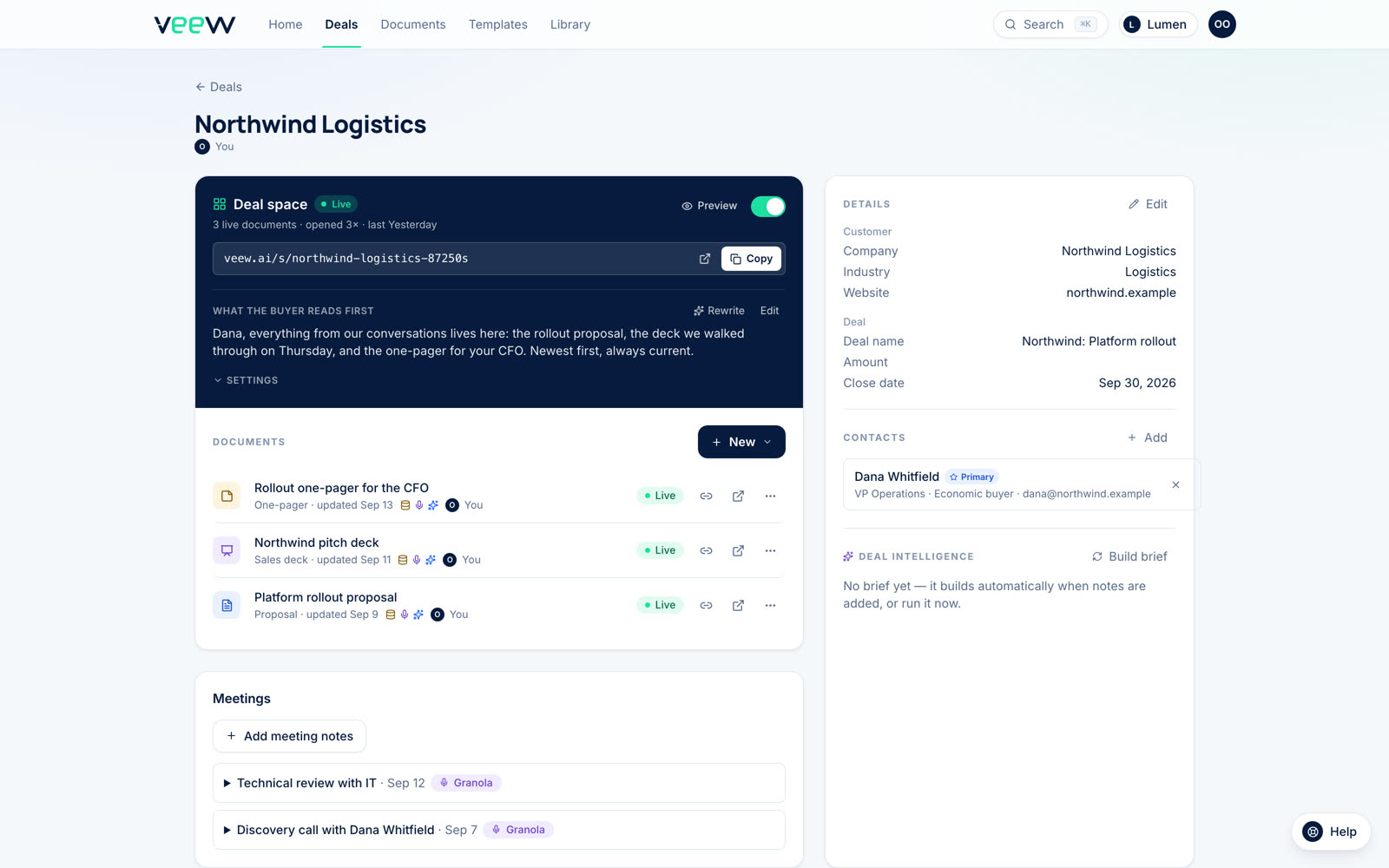Open the Library tab
The width and height of the screenshot is (1389, 868).
click(570, 24)
